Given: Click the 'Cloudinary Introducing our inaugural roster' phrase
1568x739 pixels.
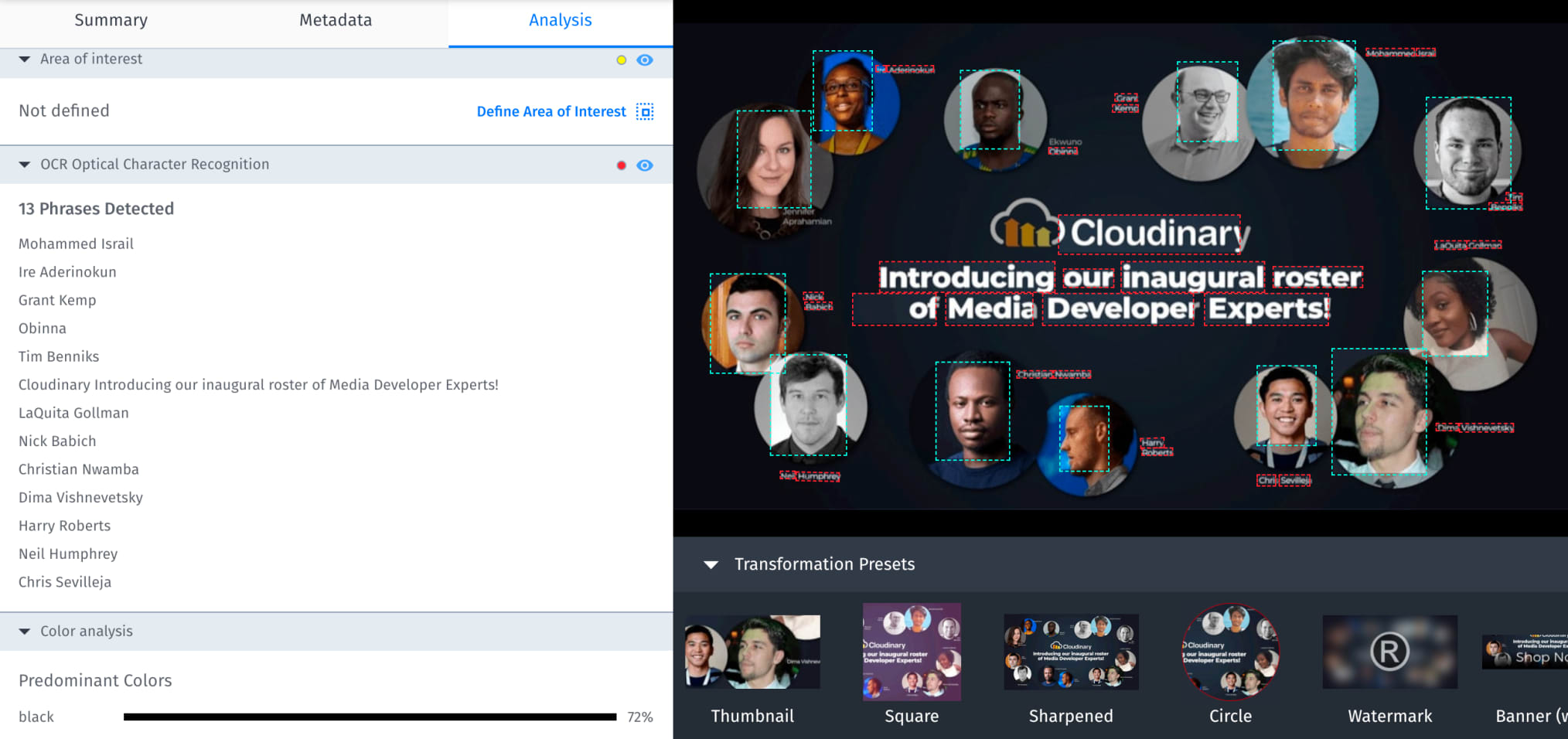Looking at the screenshot, I should click(x=258, y=385).
